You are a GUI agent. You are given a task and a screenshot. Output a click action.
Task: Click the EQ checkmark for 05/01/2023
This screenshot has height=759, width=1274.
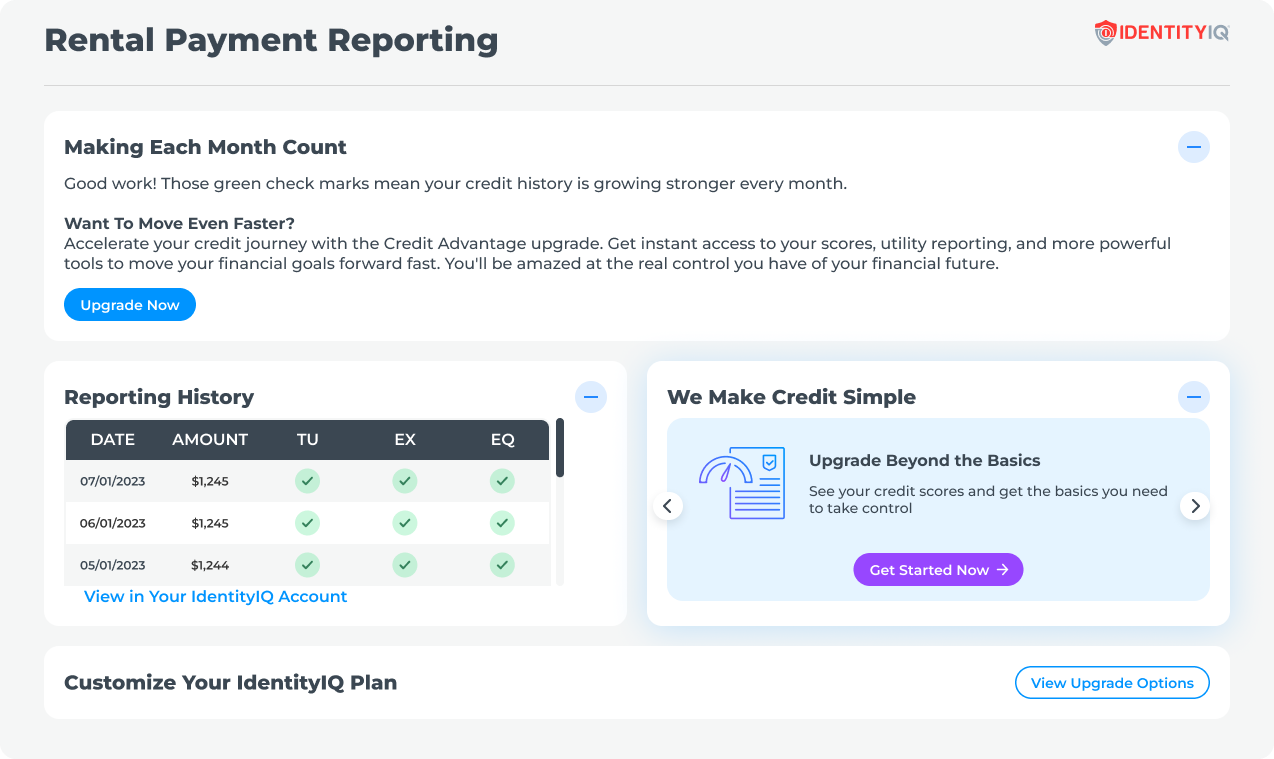pyautogui.click(x=502, y=565)
